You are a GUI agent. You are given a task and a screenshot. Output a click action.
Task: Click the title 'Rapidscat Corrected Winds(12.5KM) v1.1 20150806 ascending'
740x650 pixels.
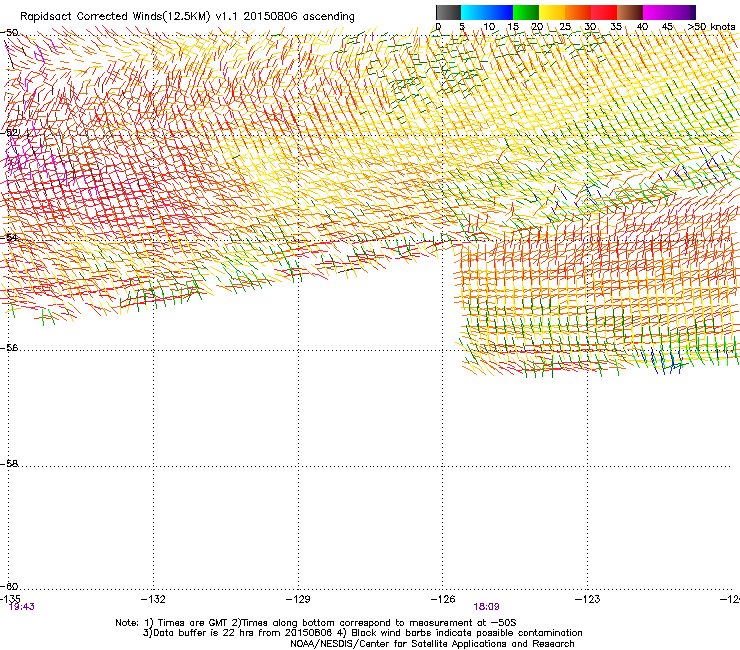[x=187, y=17]
